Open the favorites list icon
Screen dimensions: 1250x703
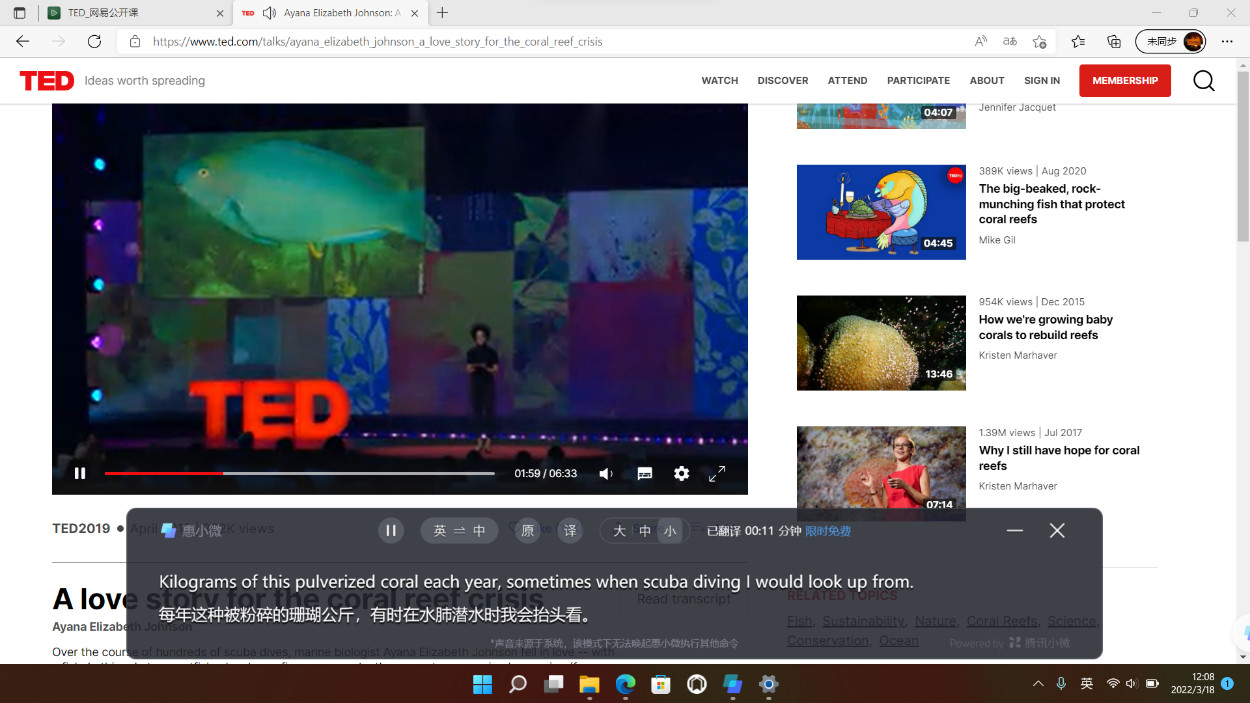[1078, 41]
